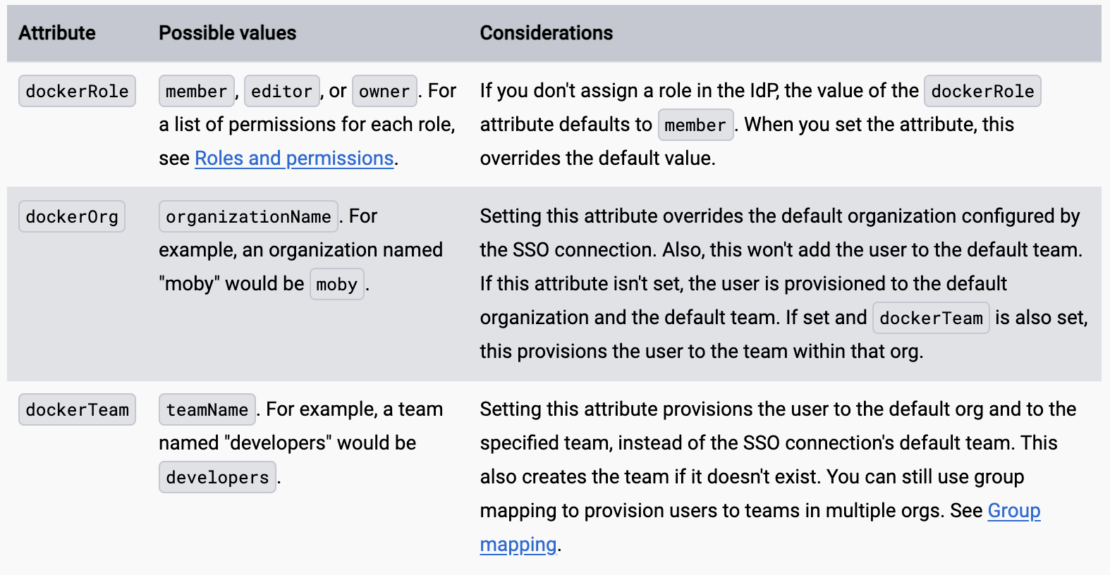The image size is (1110, 575).
Task: Click the editor code chip
Action: pyautogui.click(x=281, y=91)
